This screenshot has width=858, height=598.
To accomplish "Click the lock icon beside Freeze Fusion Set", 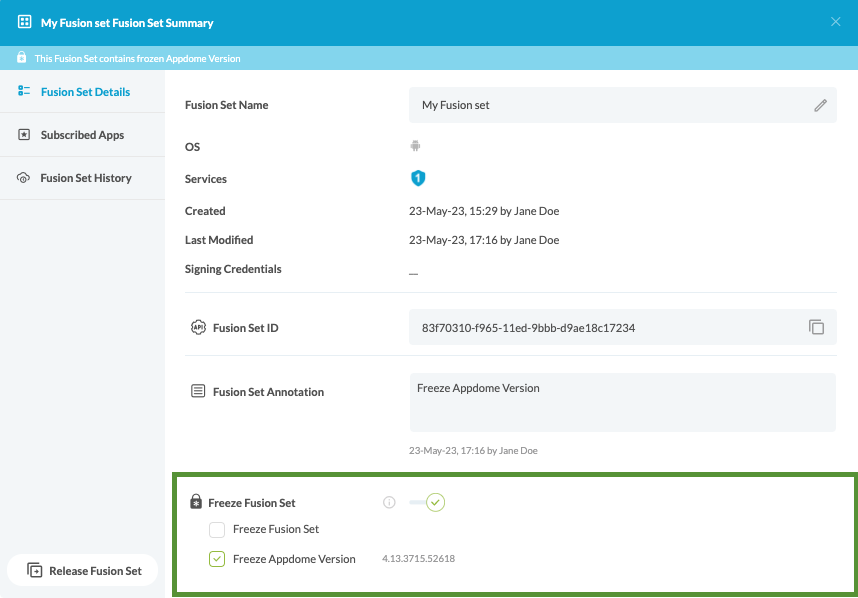I will pos(196,502).
